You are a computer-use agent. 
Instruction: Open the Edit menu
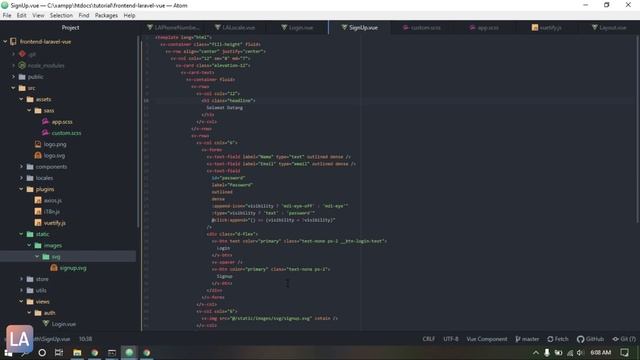[22, 15]
